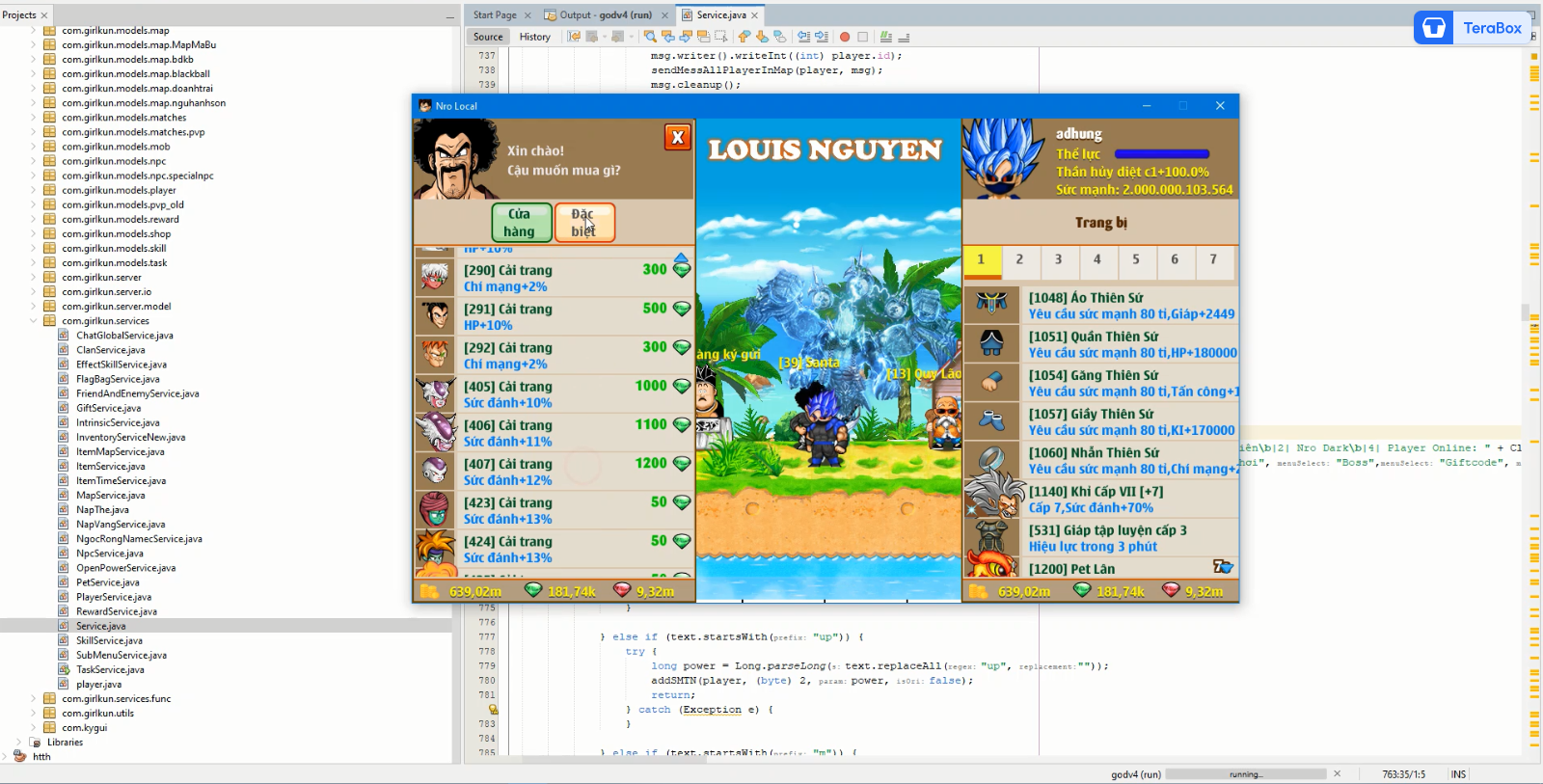
Task: Expand com.girlkun.utils package
Action: (33, 714)
